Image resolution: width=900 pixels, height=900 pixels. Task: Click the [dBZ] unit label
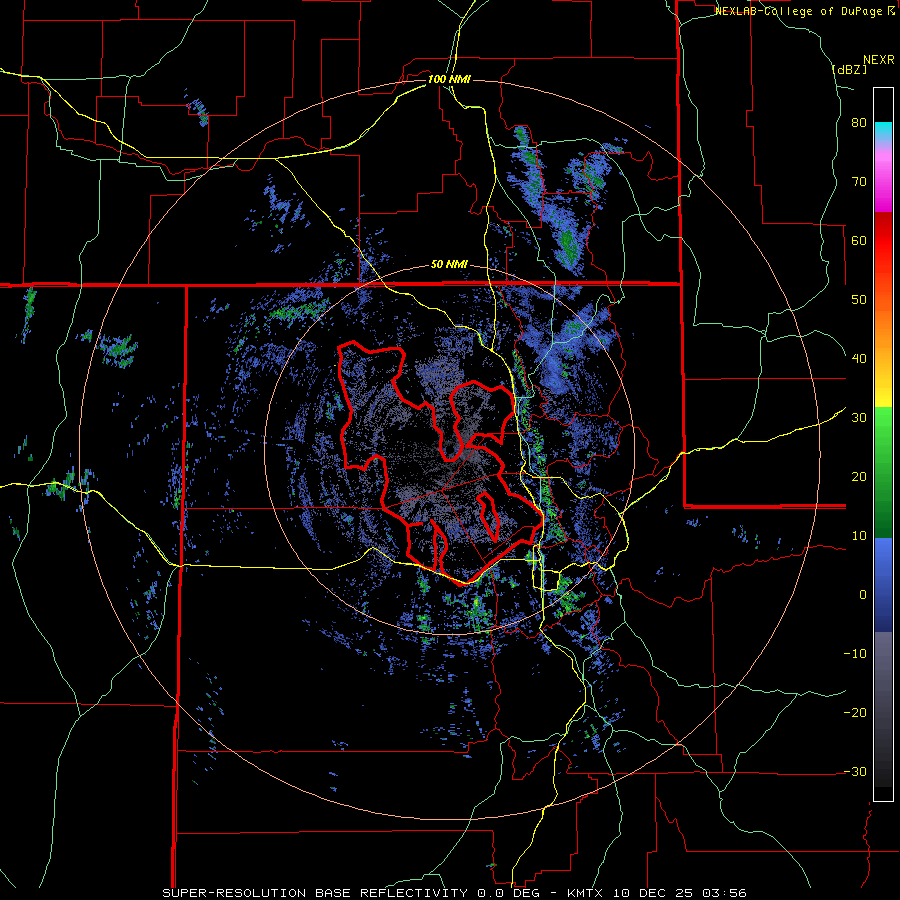[x=849, y=69]
